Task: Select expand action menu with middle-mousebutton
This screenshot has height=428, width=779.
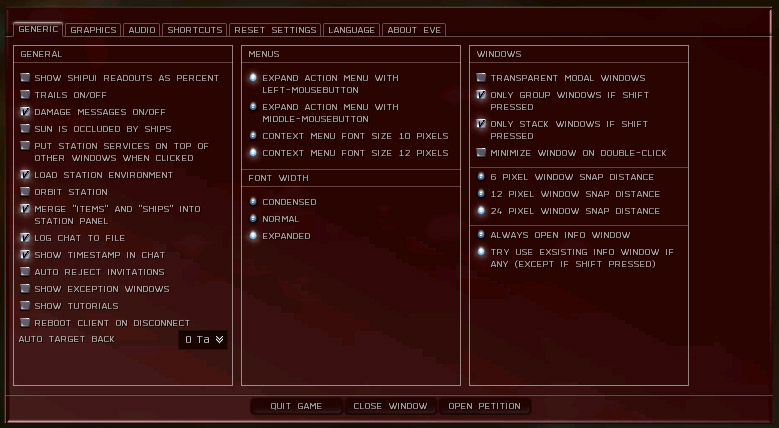Action: point(253,106)
